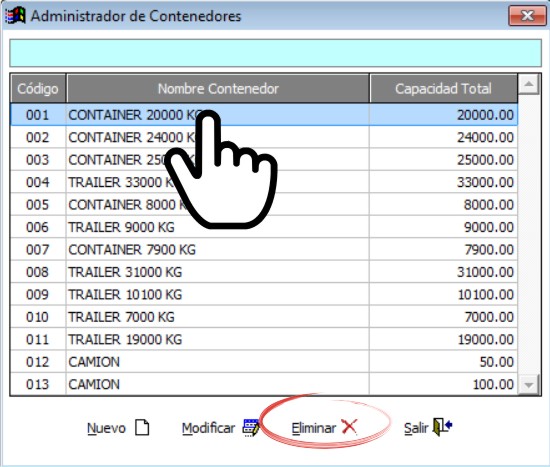Click the scrollbar up arrow
The width and height of the screenshot is (550, 467).
point(529,84)
